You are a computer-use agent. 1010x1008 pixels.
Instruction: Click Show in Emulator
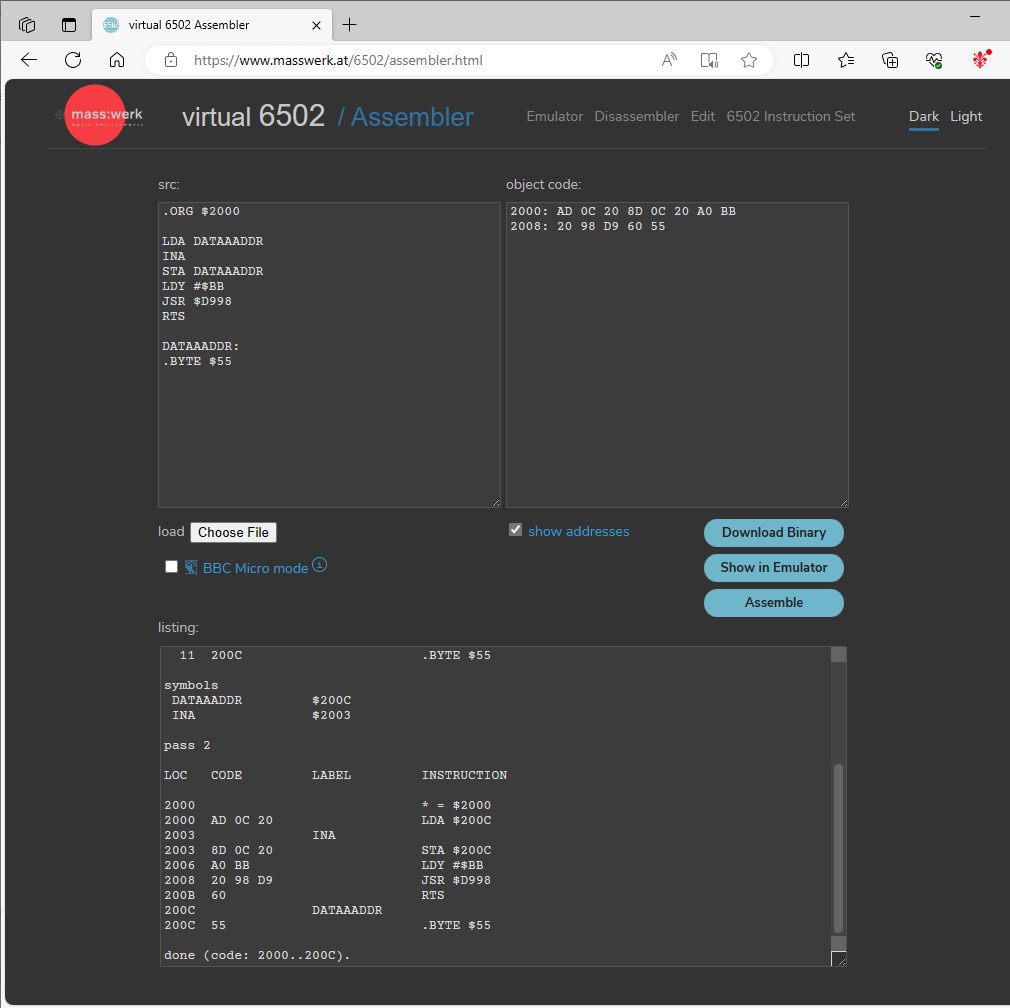(x=774, y=567)
